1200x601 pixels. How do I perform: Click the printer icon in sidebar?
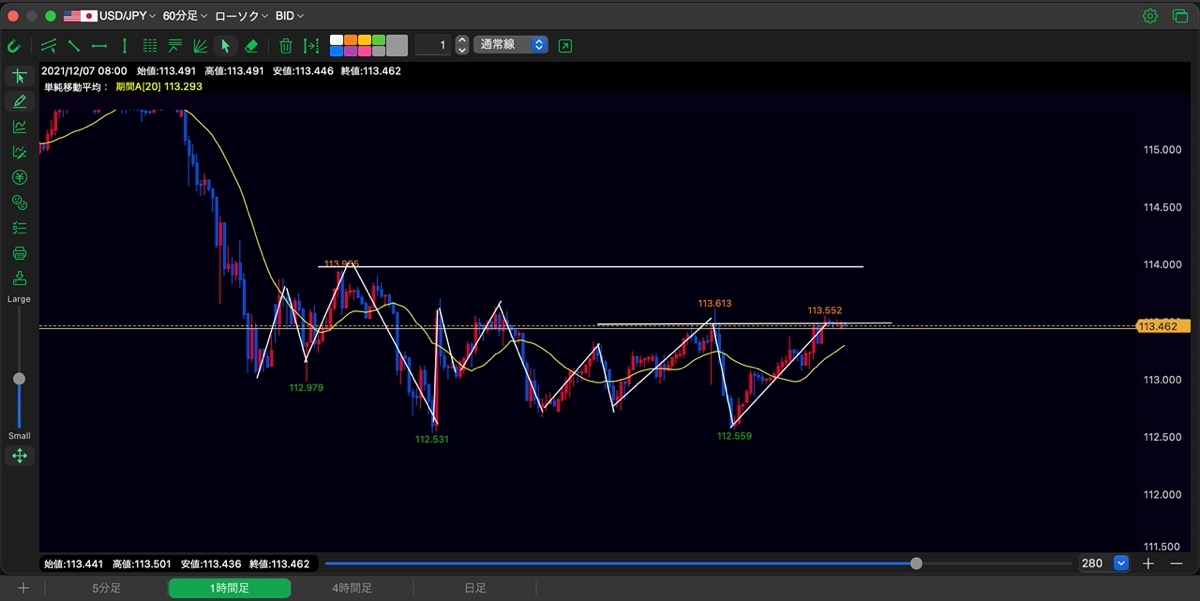click(19, 253)
